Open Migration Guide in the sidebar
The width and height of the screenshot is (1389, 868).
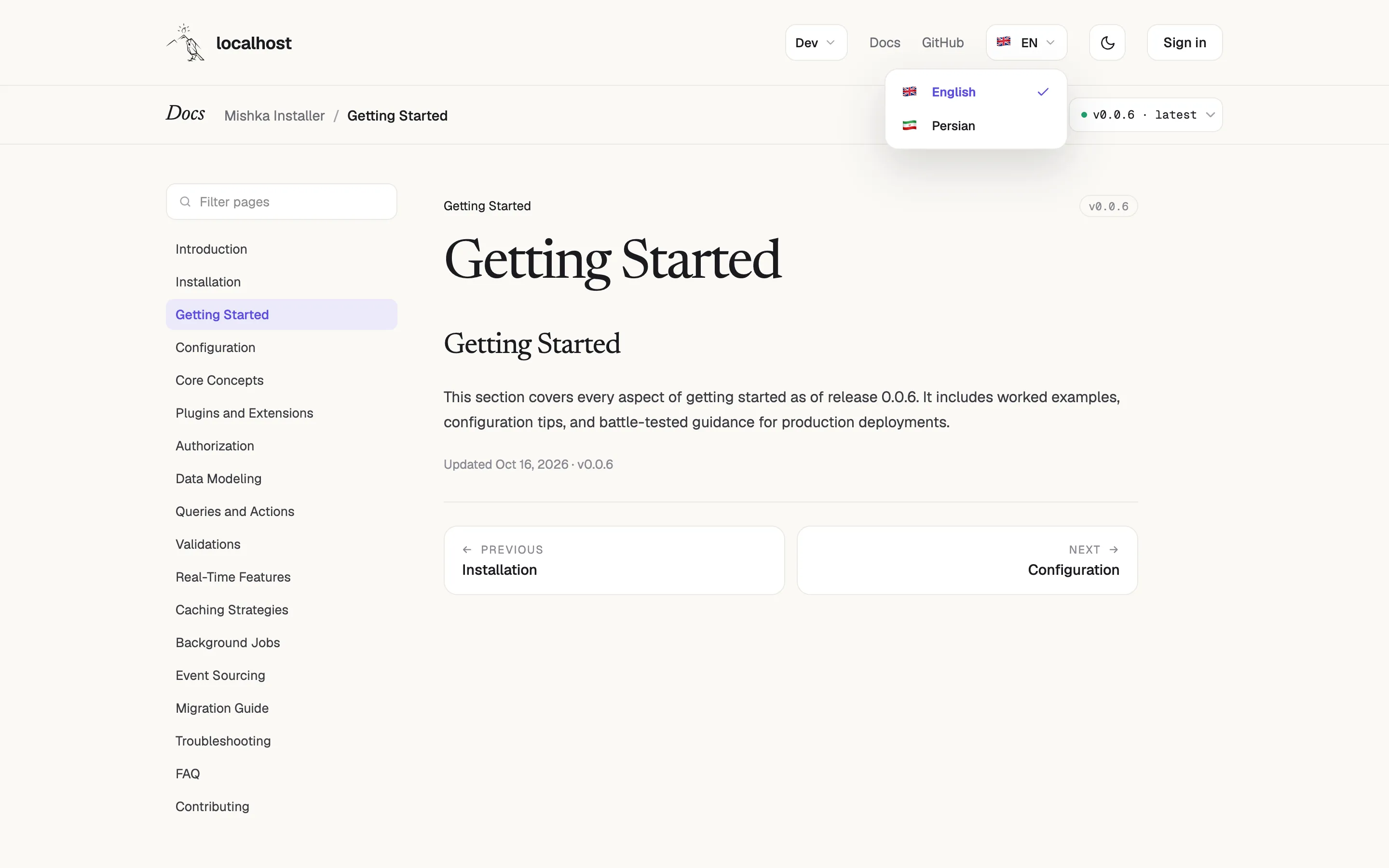point(281,707)
